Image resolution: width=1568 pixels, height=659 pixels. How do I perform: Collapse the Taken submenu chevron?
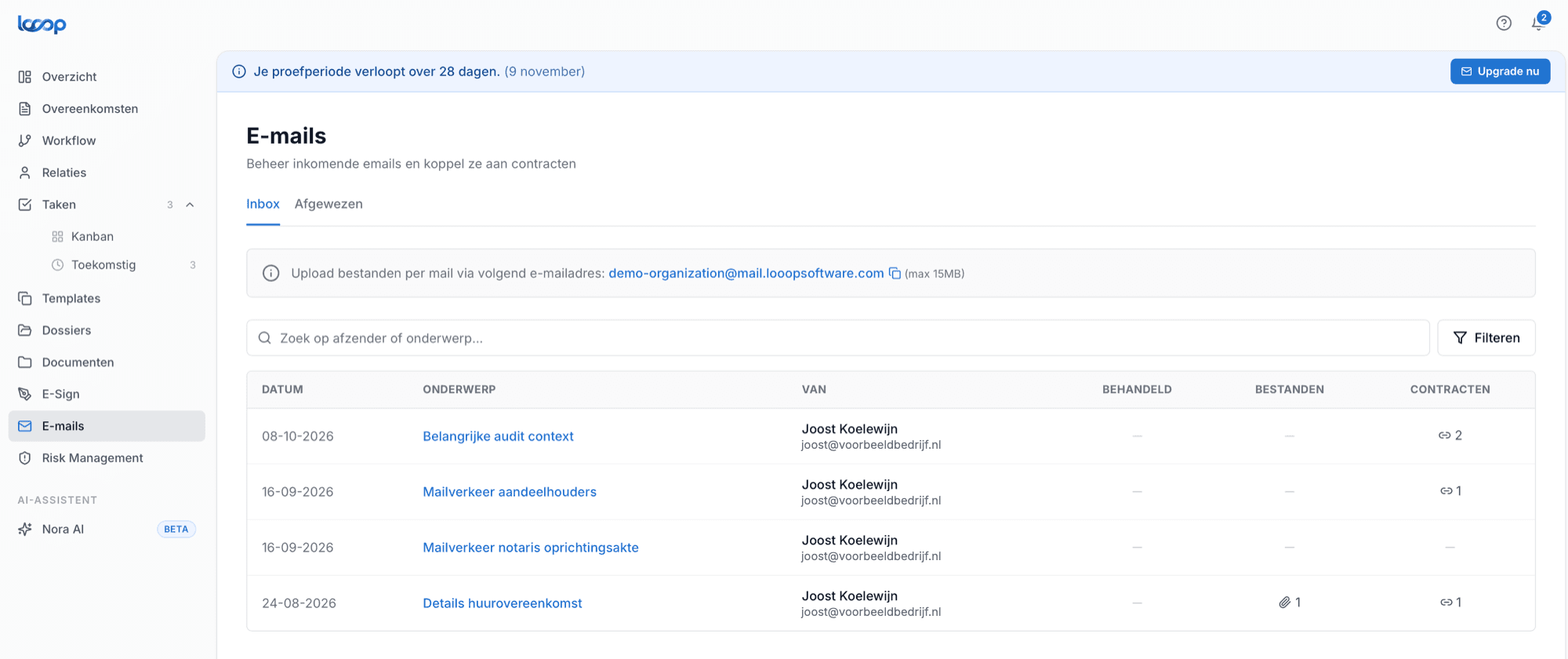tap(190, 205)
